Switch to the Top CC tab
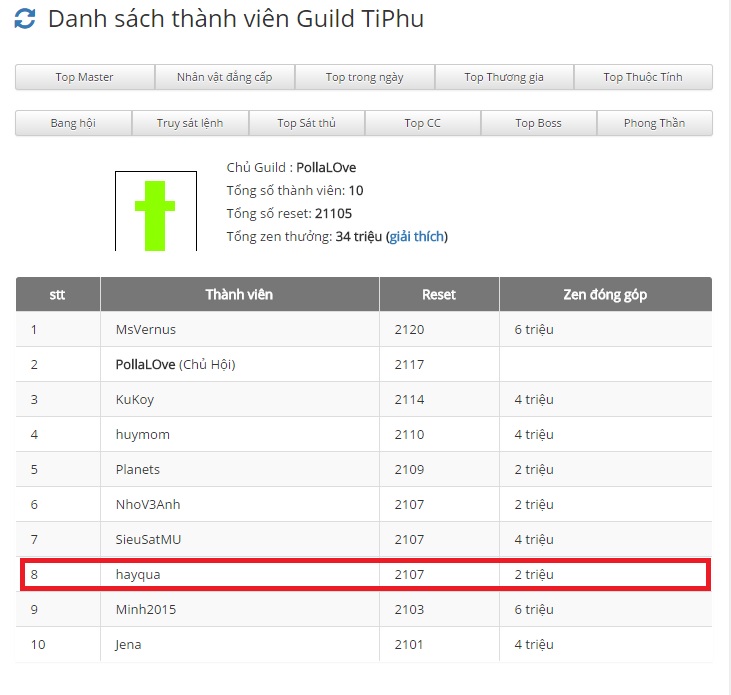731x695 pixels. point(422,123)
